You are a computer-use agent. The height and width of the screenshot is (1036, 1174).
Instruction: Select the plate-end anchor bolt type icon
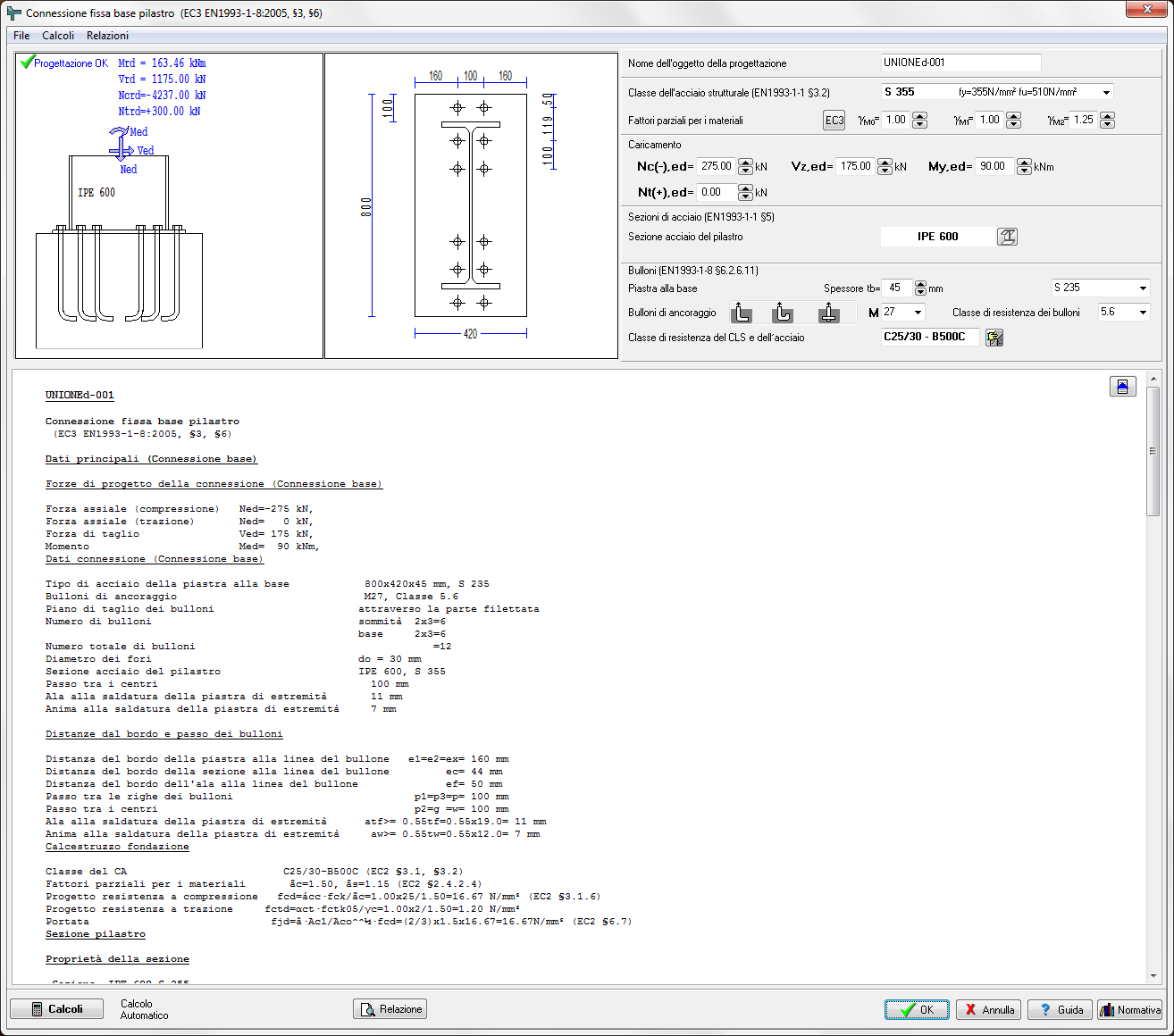(x=829, y=313)
